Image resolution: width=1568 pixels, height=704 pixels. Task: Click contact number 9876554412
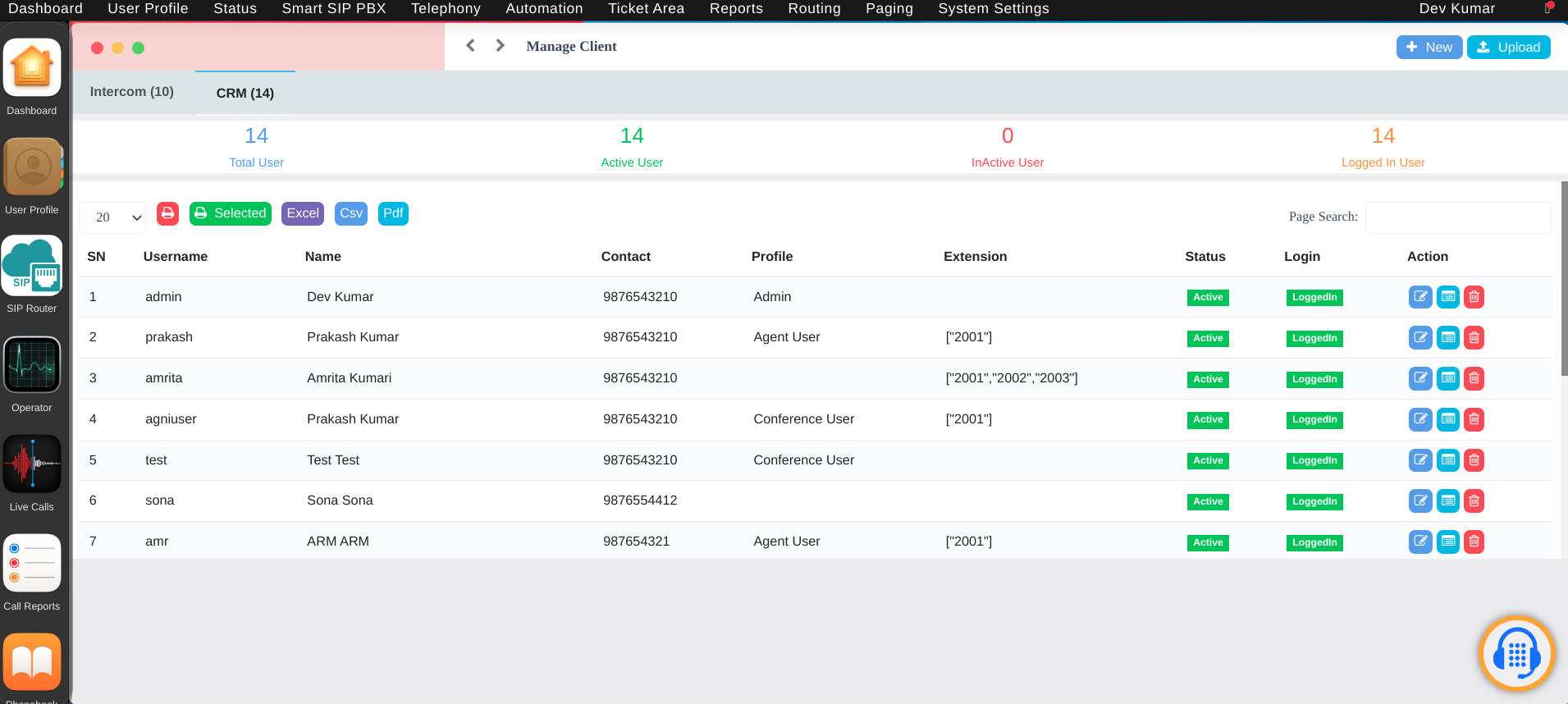640,501
